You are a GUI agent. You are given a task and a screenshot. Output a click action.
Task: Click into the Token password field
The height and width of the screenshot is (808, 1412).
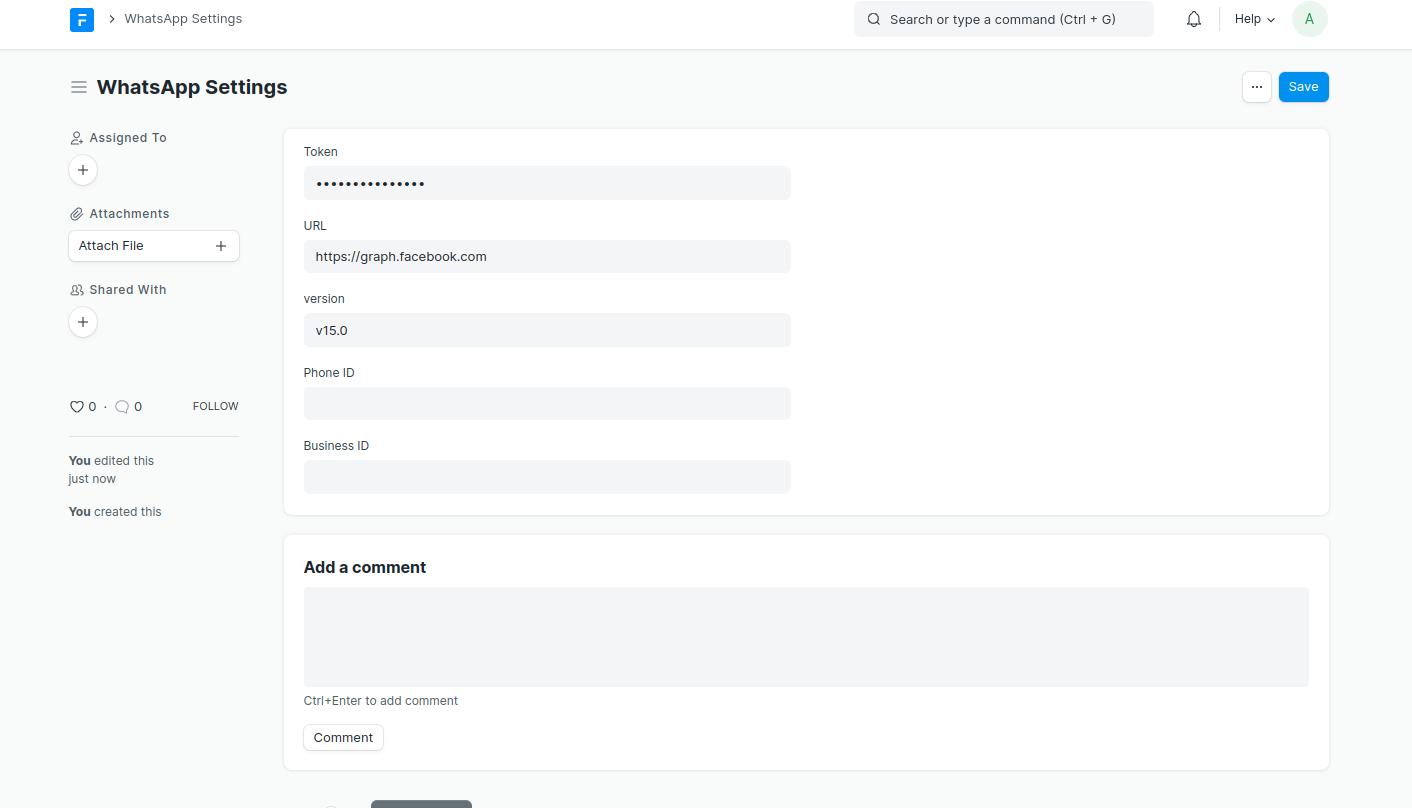click(x=547, y=183)
